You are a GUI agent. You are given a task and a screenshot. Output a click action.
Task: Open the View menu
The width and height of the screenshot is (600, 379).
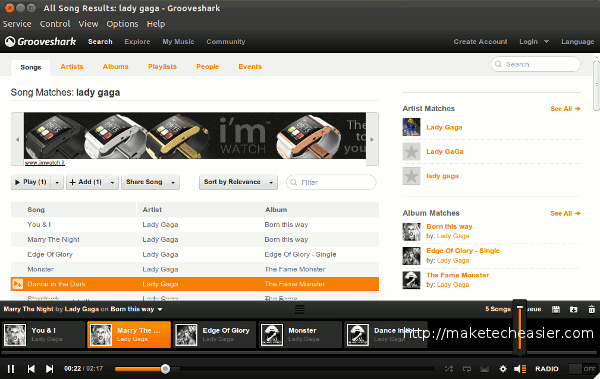click(88, 24)
